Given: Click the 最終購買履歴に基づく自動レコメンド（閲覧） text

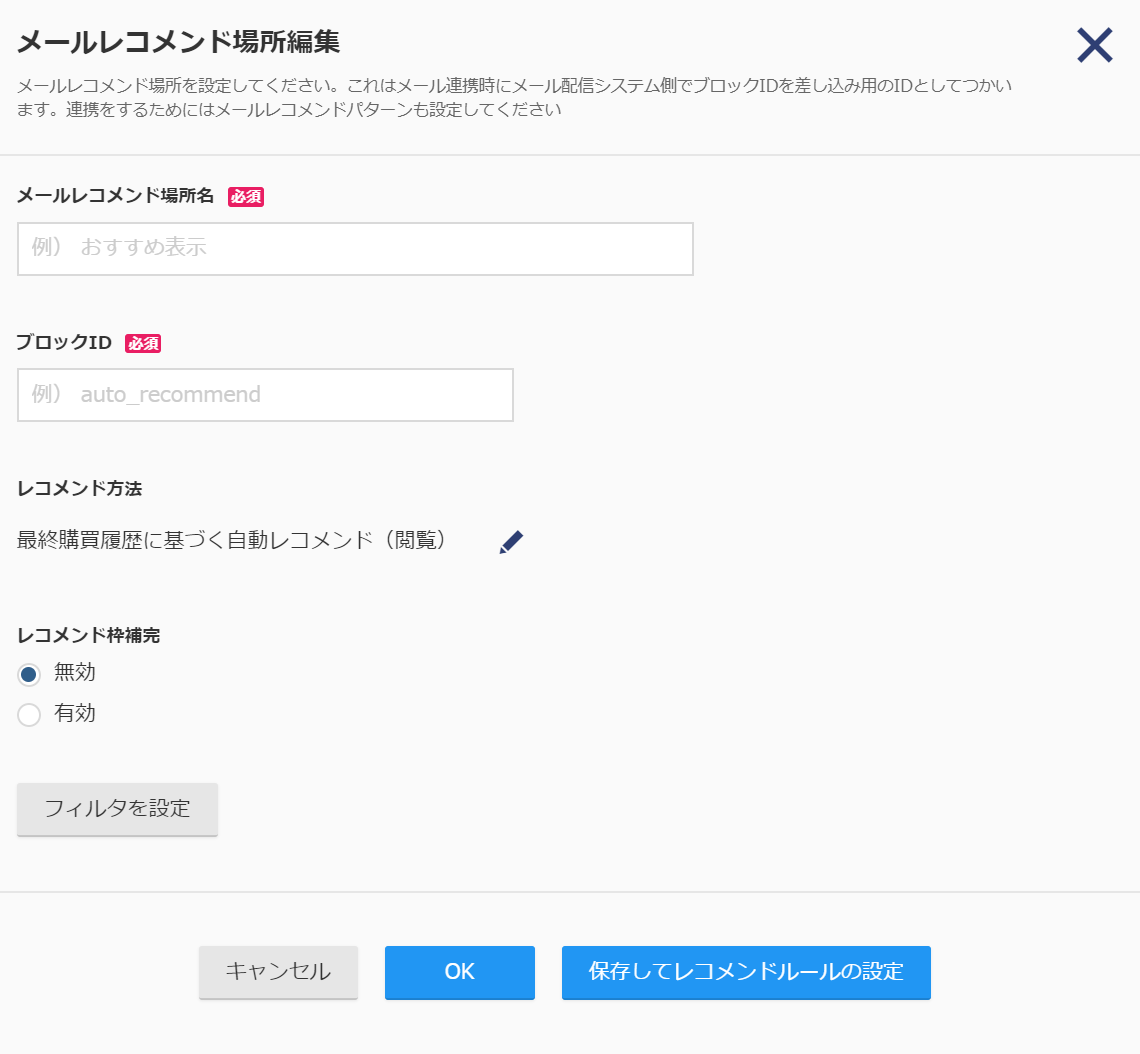Looking at the screenshot, I should (x=232, y=540).
